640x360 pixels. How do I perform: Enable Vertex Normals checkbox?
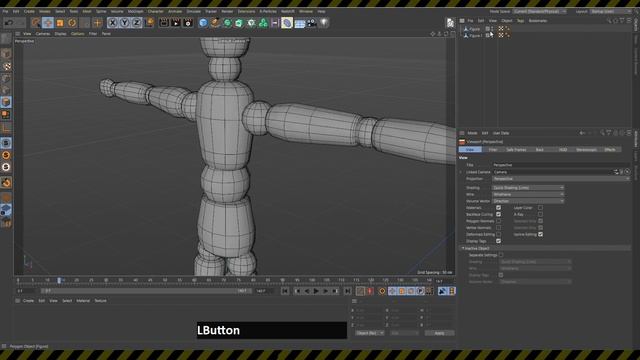498,228
